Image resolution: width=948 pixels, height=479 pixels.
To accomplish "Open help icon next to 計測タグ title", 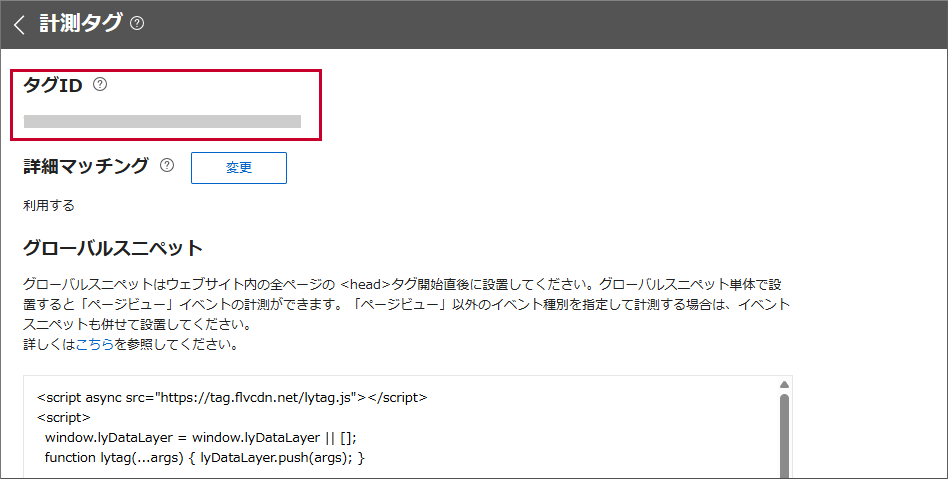I will point(137,24).
